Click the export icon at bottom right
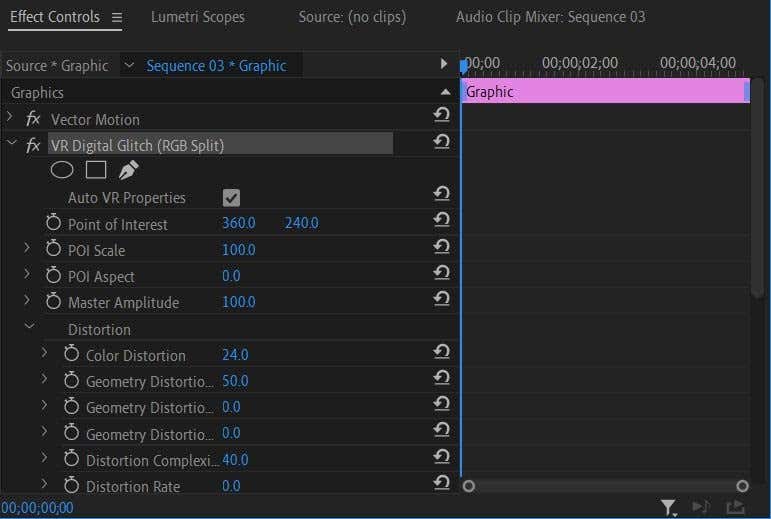771x519 pixels. point(736,508)
